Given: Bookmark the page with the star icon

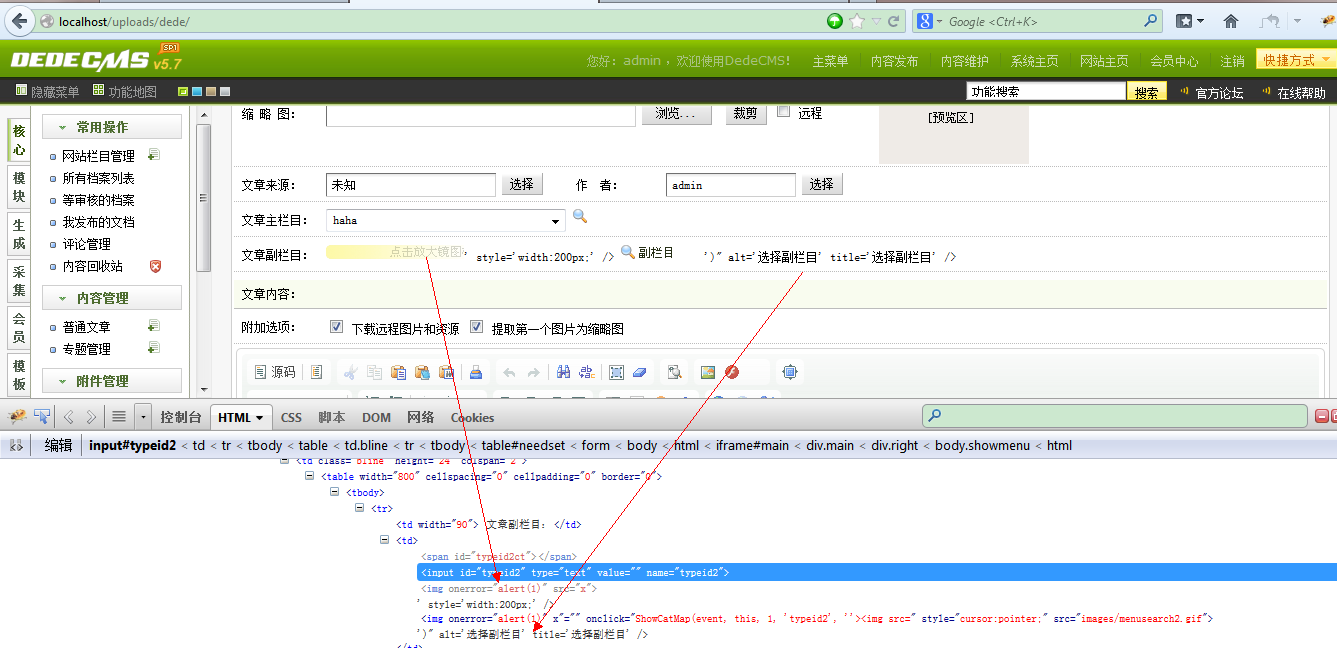Looking at the screenshot, I should [857, 21].
